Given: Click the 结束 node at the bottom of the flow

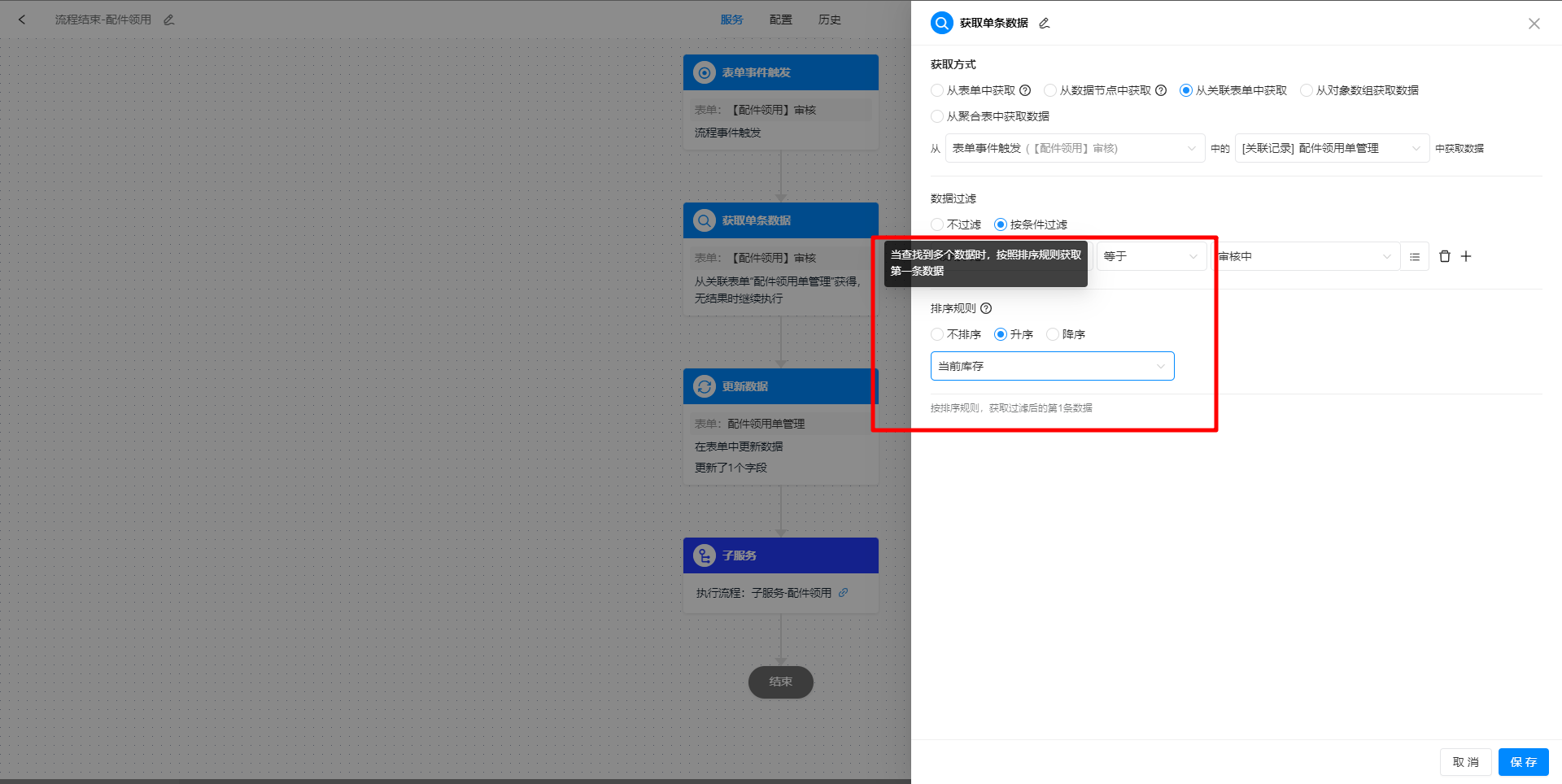Looking at the screenshot, I should [780, 682].
